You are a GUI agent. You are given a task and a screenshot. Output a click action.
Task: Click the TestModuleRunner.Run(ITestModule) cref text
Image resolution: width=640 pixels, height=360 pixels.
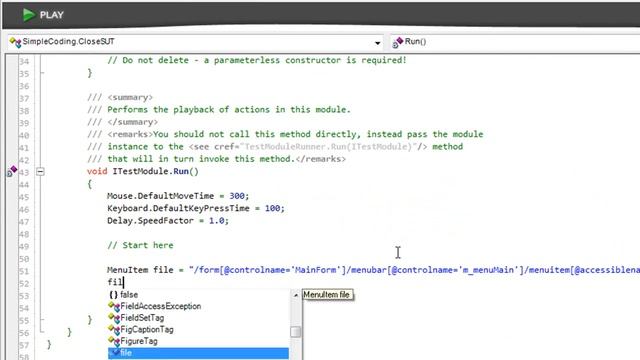click(x=328, y=147)
